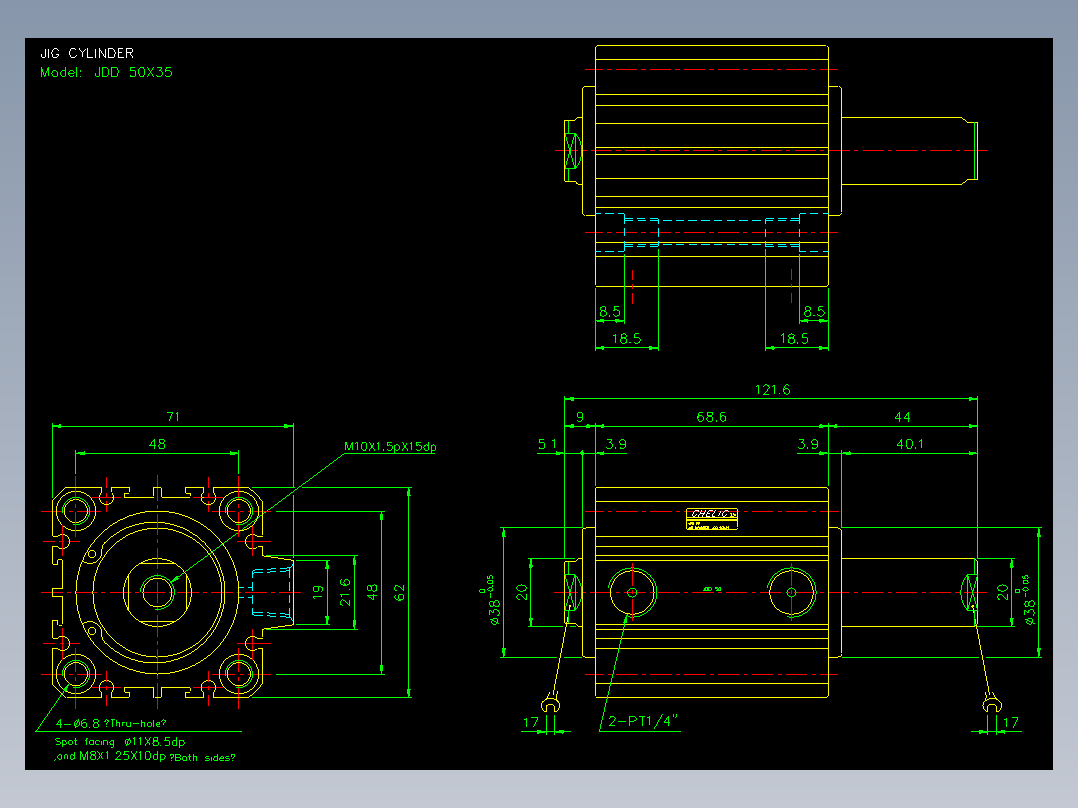Select the vertical '48' dimension beside 62

[372, 592]
